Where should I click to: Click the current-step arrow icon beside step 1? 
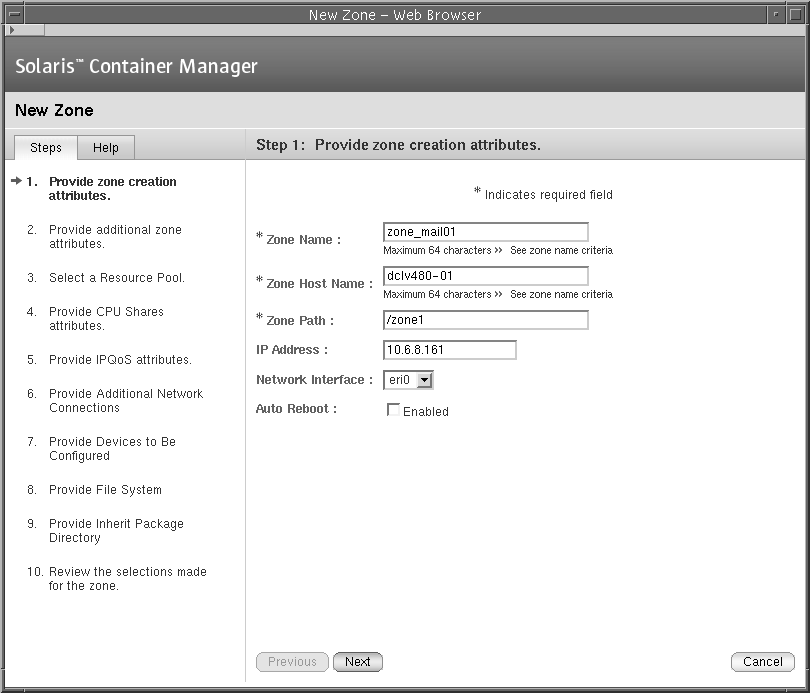[17, 181]
